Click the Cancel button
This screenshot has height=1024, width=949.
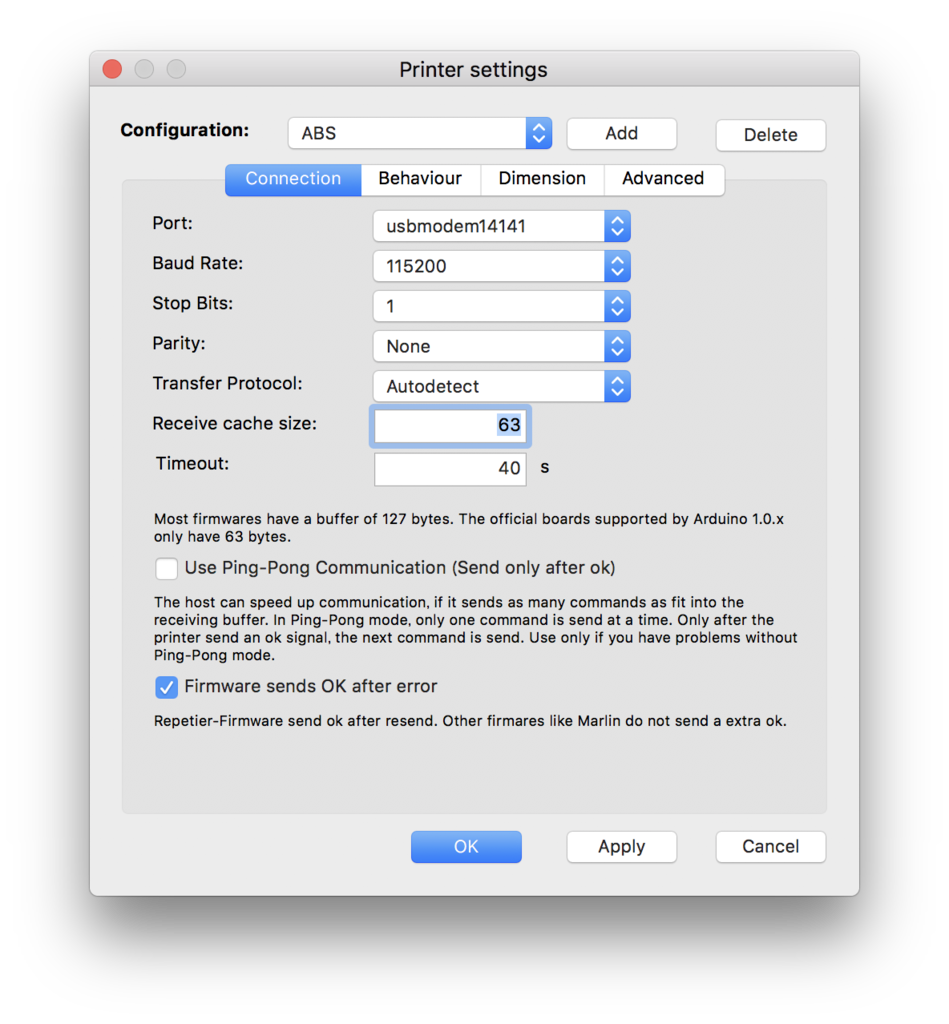click(x=771, y=847)
